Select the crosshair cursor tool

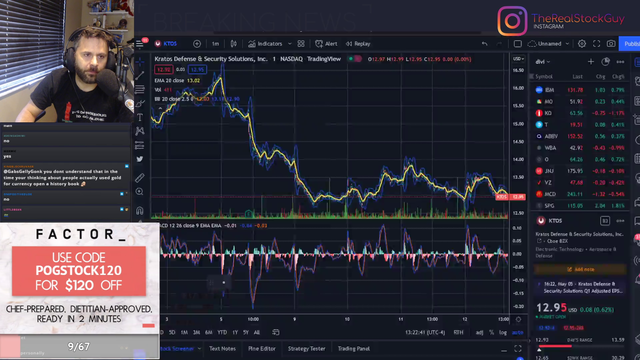140,62
